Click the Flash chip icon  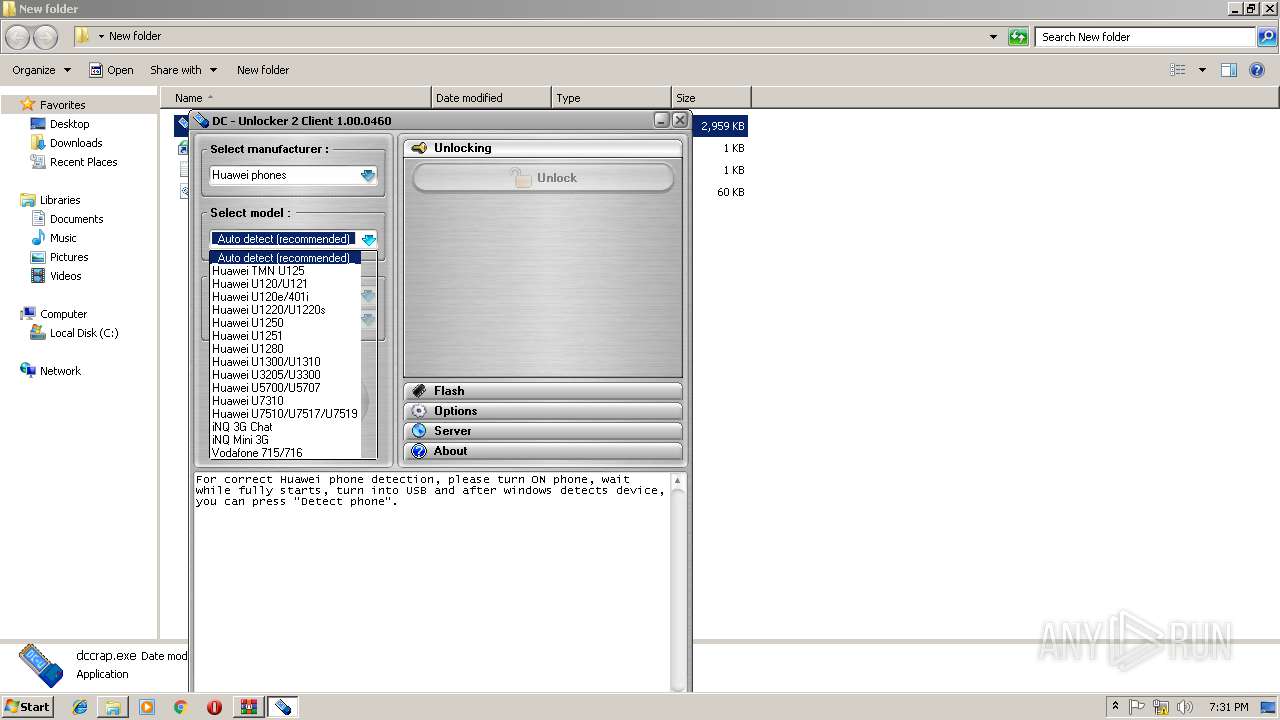tap(419, 391)
